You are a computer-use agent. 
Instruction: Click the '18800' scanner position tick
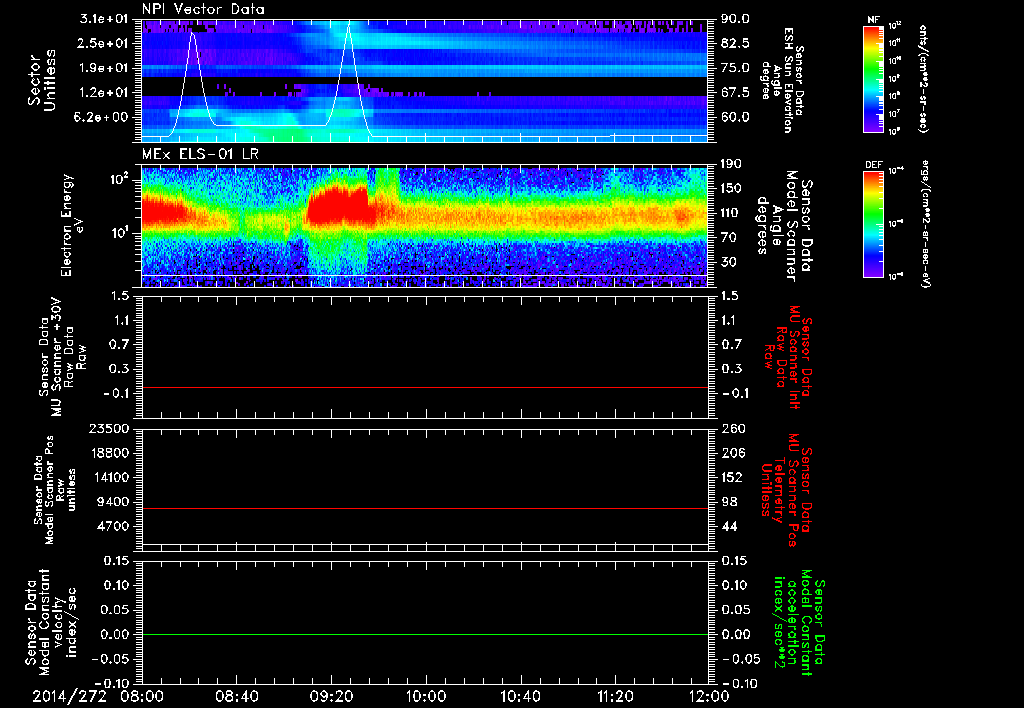pyautogui.click(x=110, y=453)
